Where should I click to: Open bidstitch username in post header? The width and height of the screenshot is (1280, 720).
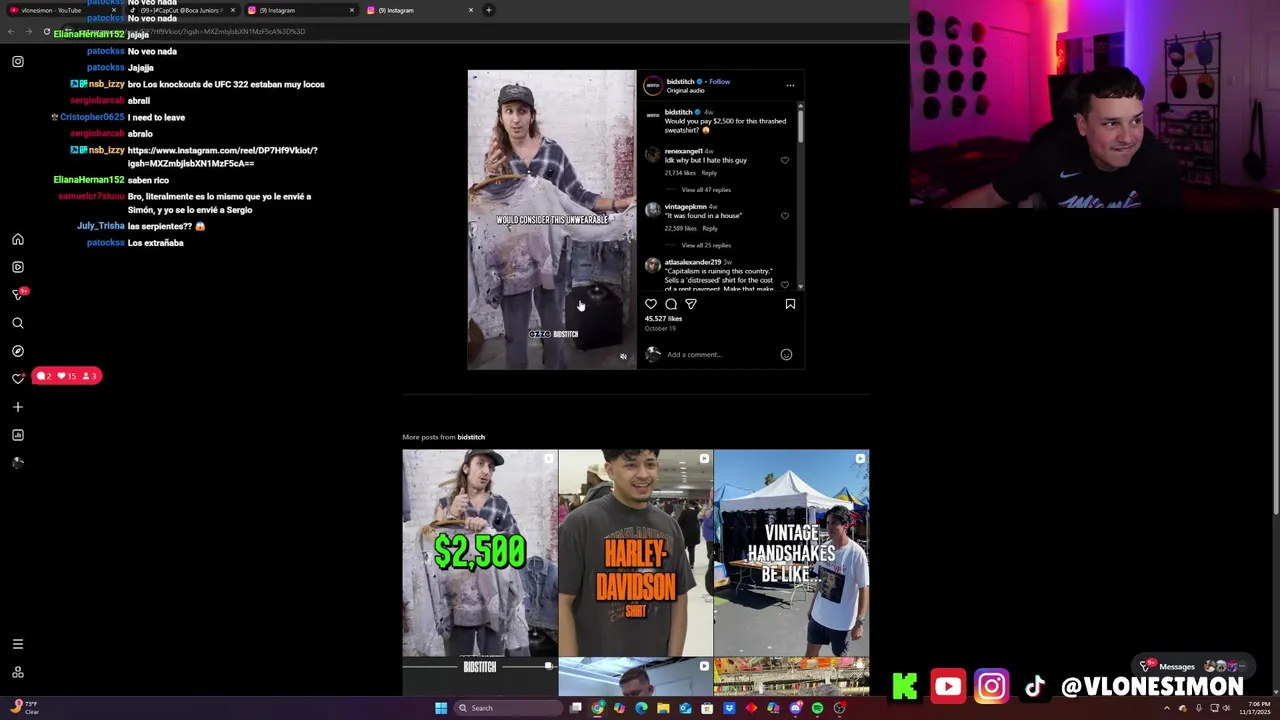pyautogui.click(x=680, y=81)
